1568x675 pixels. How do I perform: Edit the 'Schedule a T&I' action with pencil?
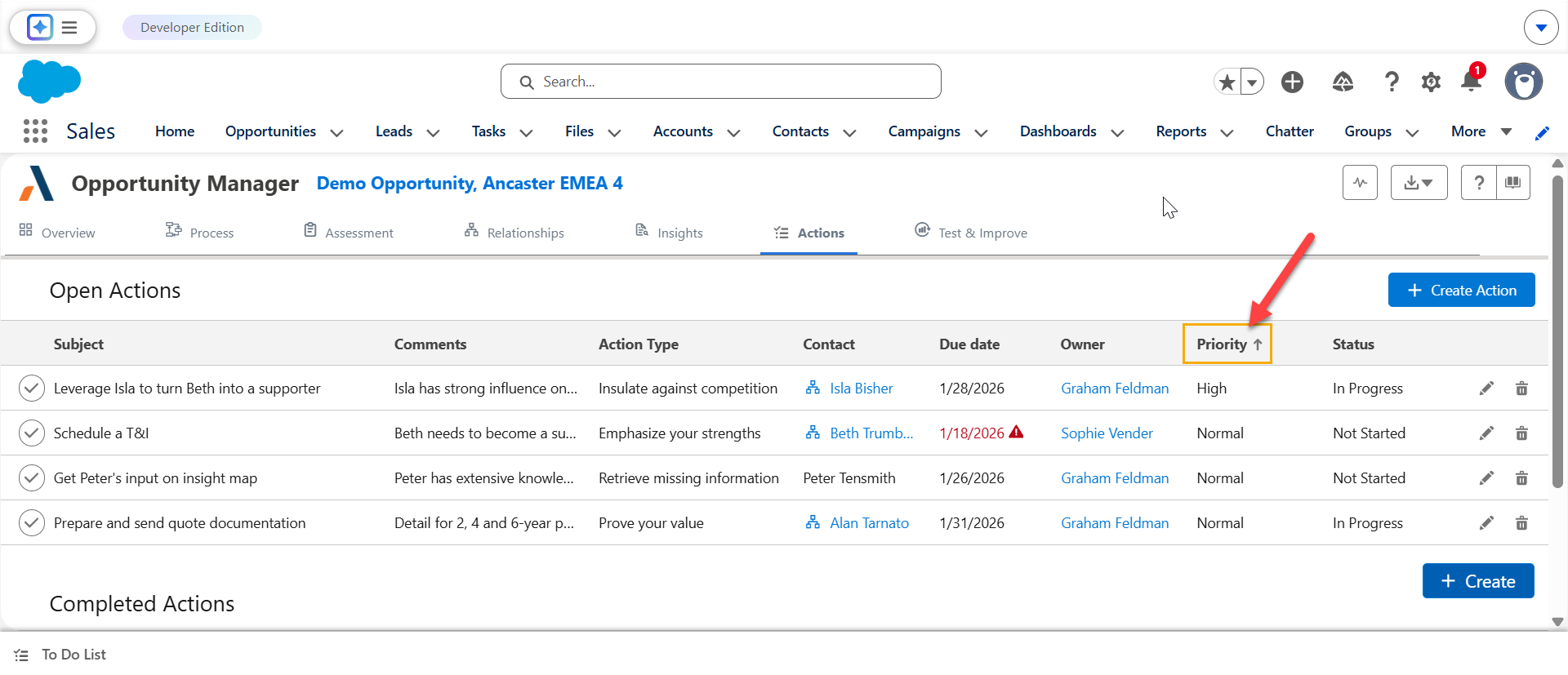coord(1486,433)
